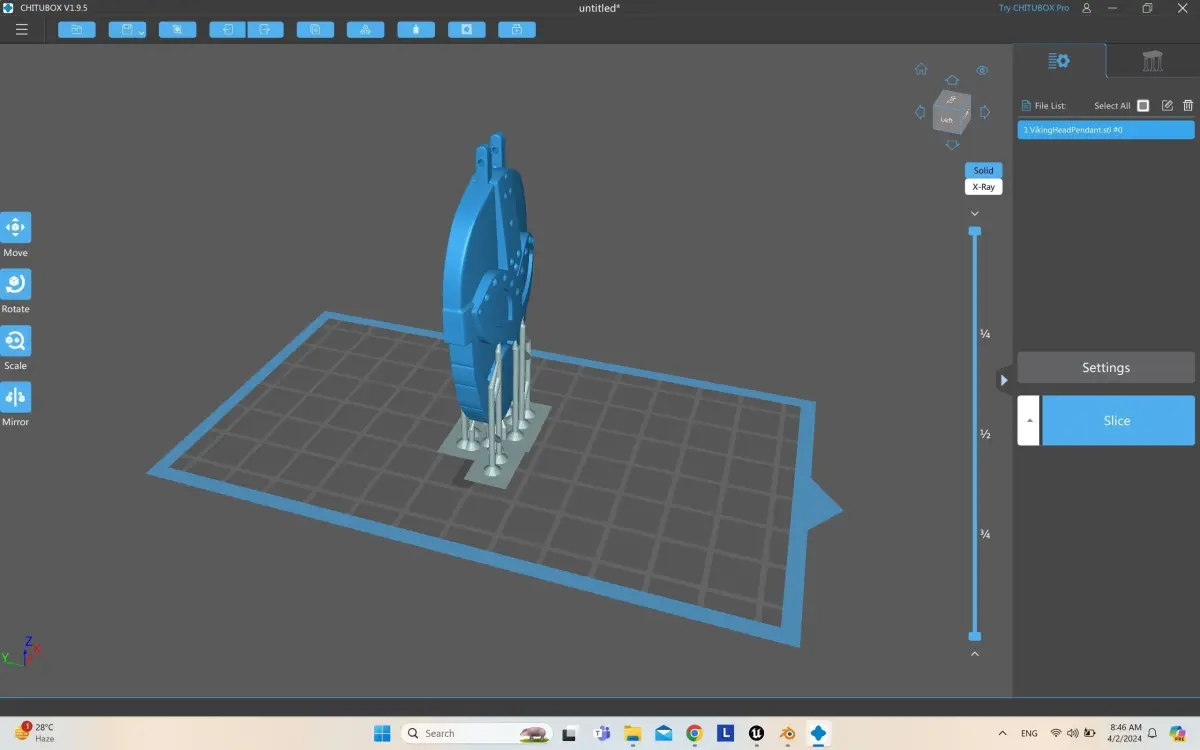Jump layer slider to the ½ mark
1200x750 pixels.
click(985, 435)
